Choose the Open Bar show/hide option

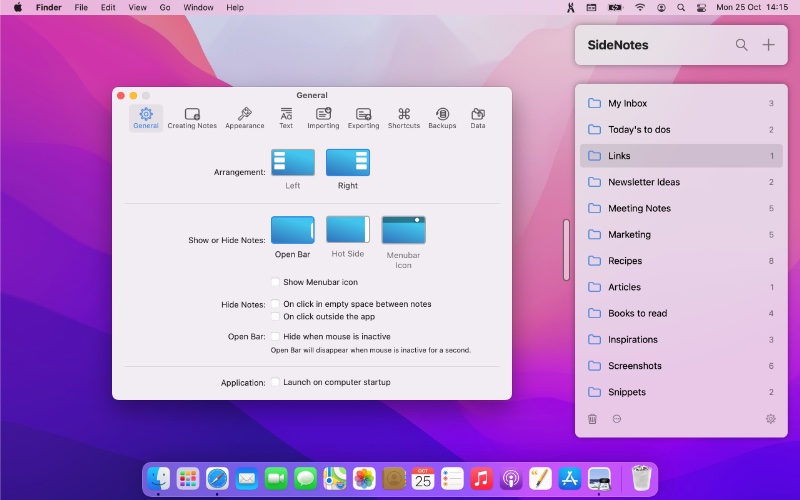coord(293,230)
